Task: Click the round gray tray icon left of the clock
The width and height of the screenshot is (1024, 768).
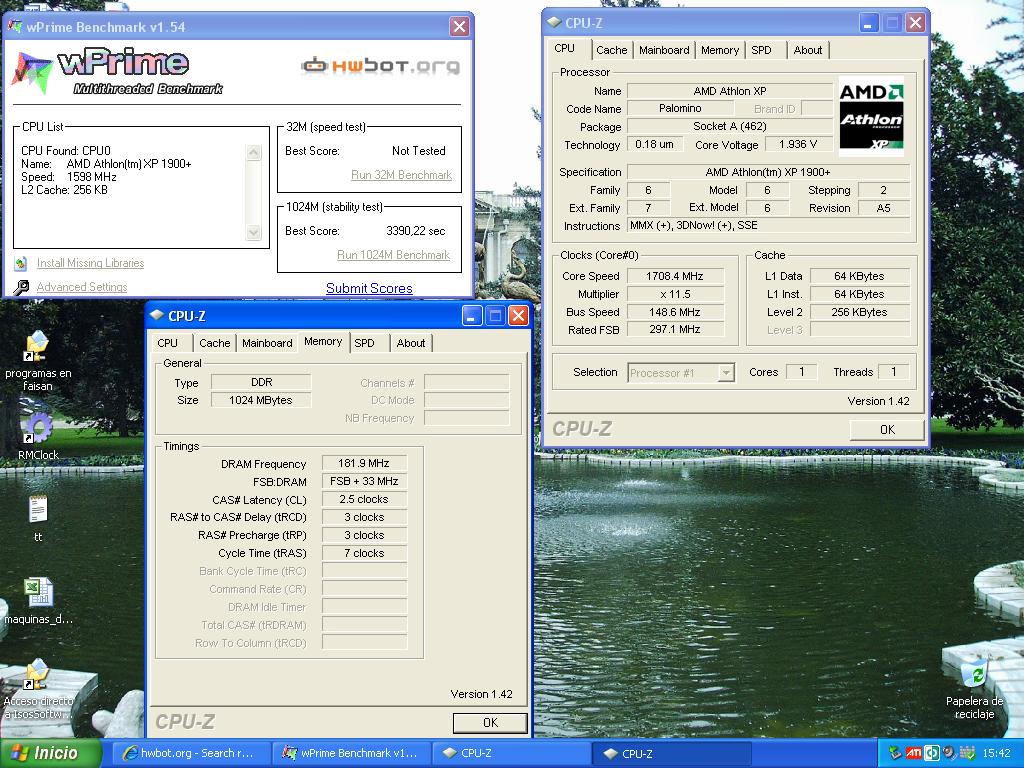Action: pyautogui.click(x=949, y=753)
